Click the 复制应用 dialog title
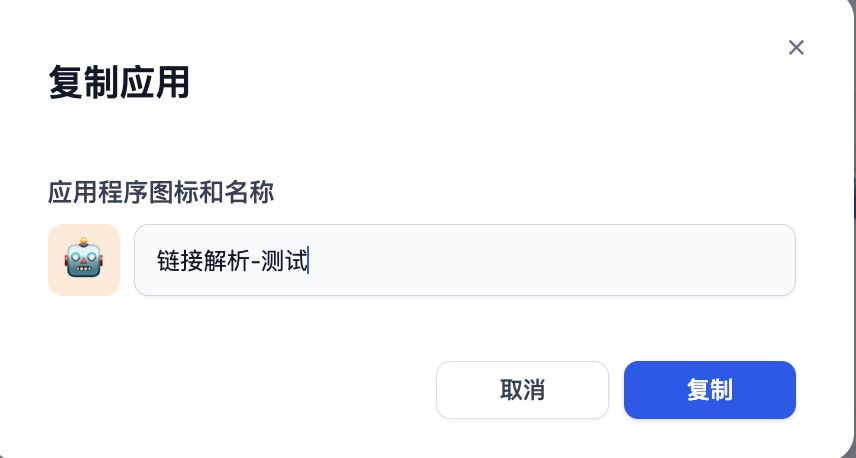The image size is (856, 458). point(119,82)
